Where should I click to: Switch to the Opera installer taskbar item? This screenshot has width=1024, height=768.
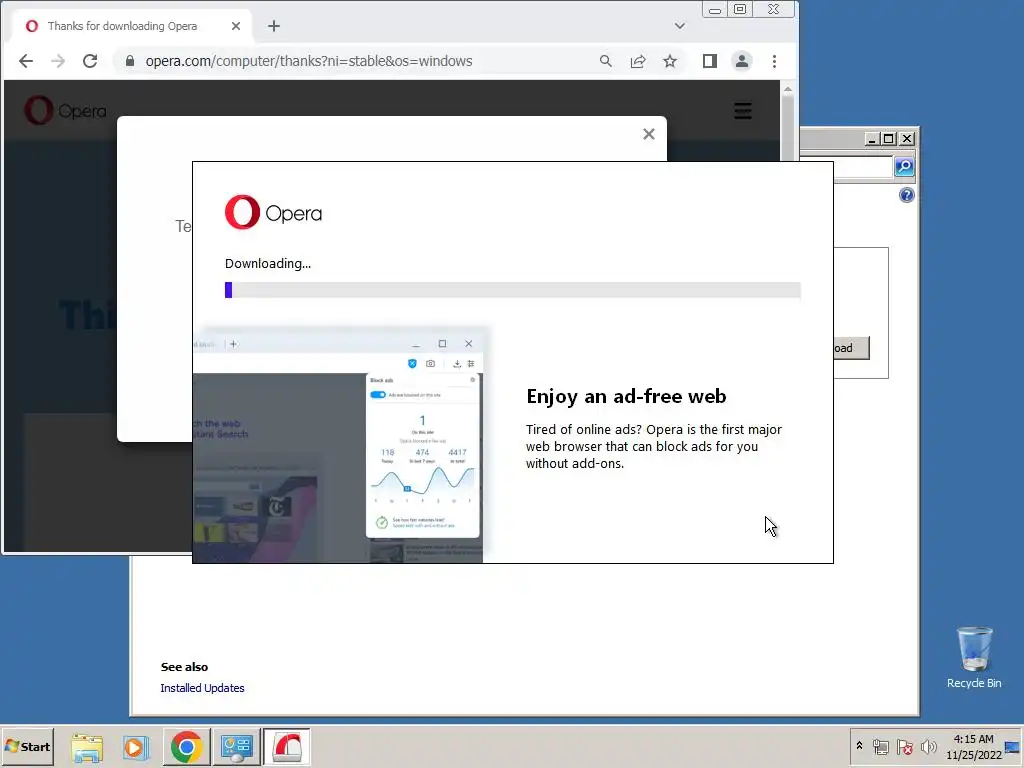click(287, 747)
